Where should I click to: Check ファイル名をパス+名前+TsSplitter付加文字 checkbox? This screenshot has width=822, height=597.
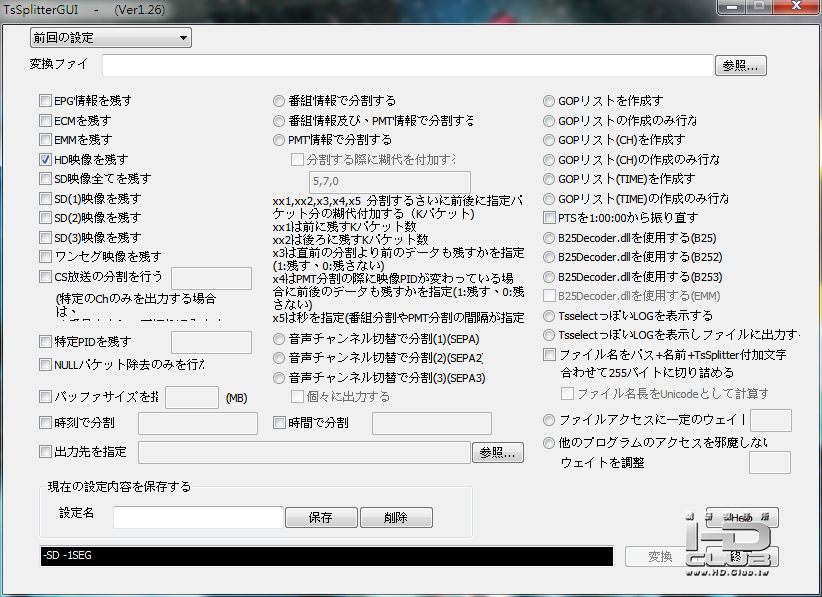click(x=549, y=355)
